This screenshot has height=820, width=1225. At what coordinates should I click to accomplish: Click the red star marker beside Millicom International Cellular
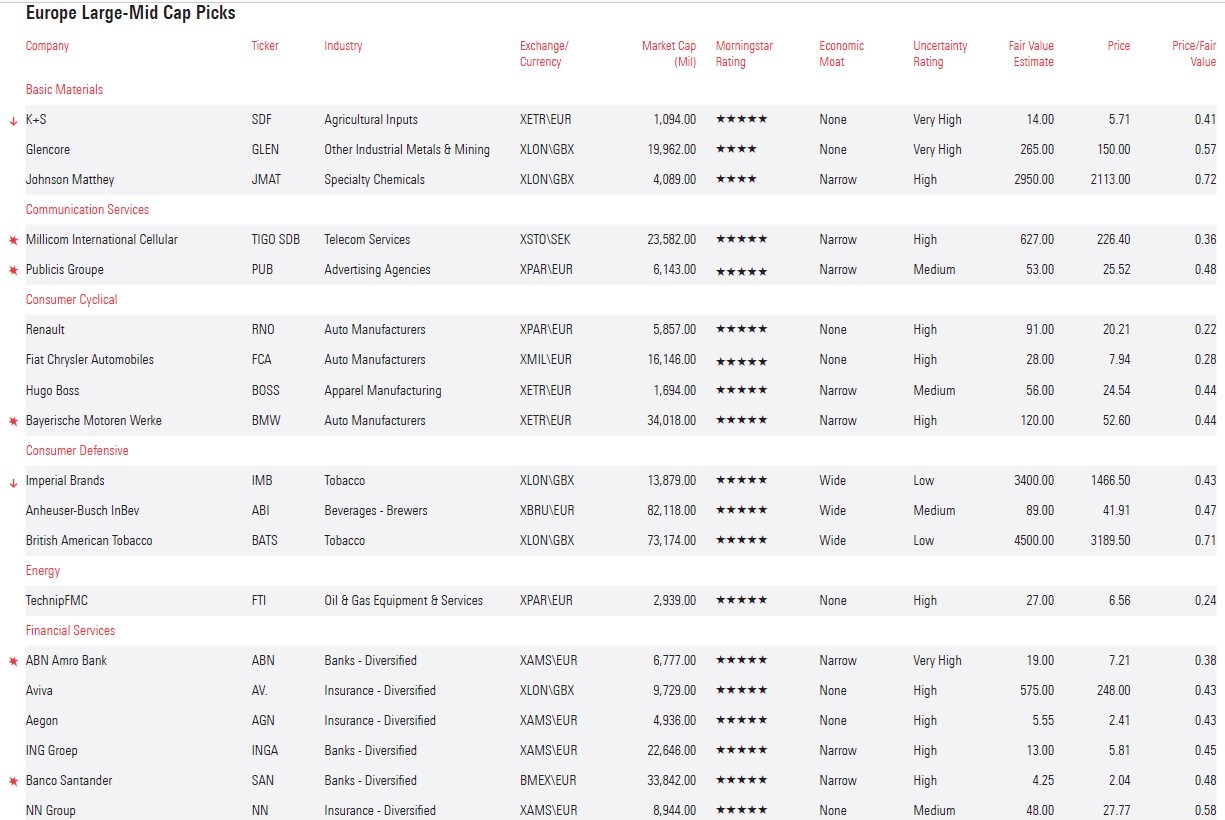pyautogui.click(x=13, y=241)
